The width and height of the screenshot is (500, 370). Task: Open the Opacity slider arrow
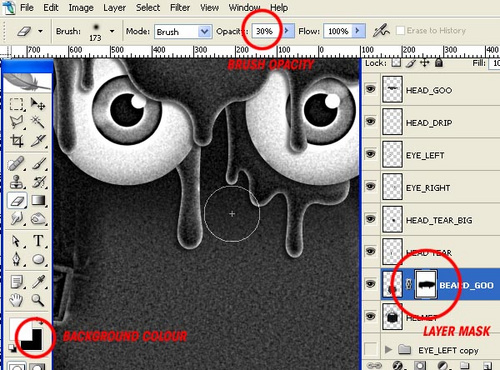click(287, 31)
